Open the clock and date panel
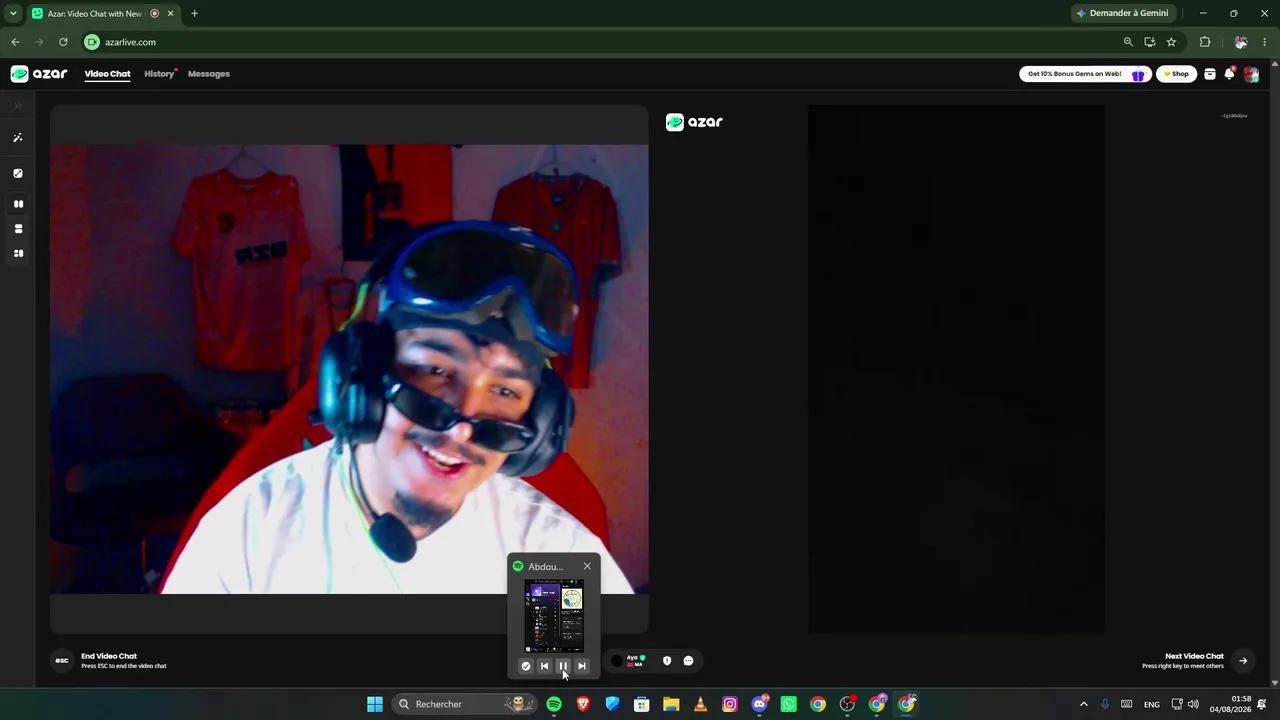The height and width of the screenshot is (720, 1280). pos(1230,704)
